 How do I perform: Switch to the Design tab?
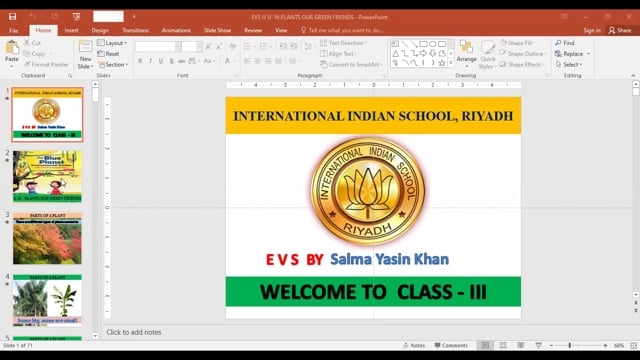pyautogui.click(x=100, y=30)
